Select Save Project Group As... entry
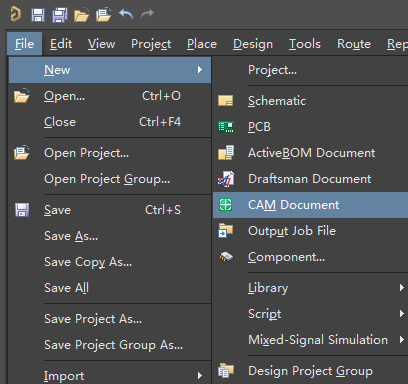408x384 pixels. 110,345
